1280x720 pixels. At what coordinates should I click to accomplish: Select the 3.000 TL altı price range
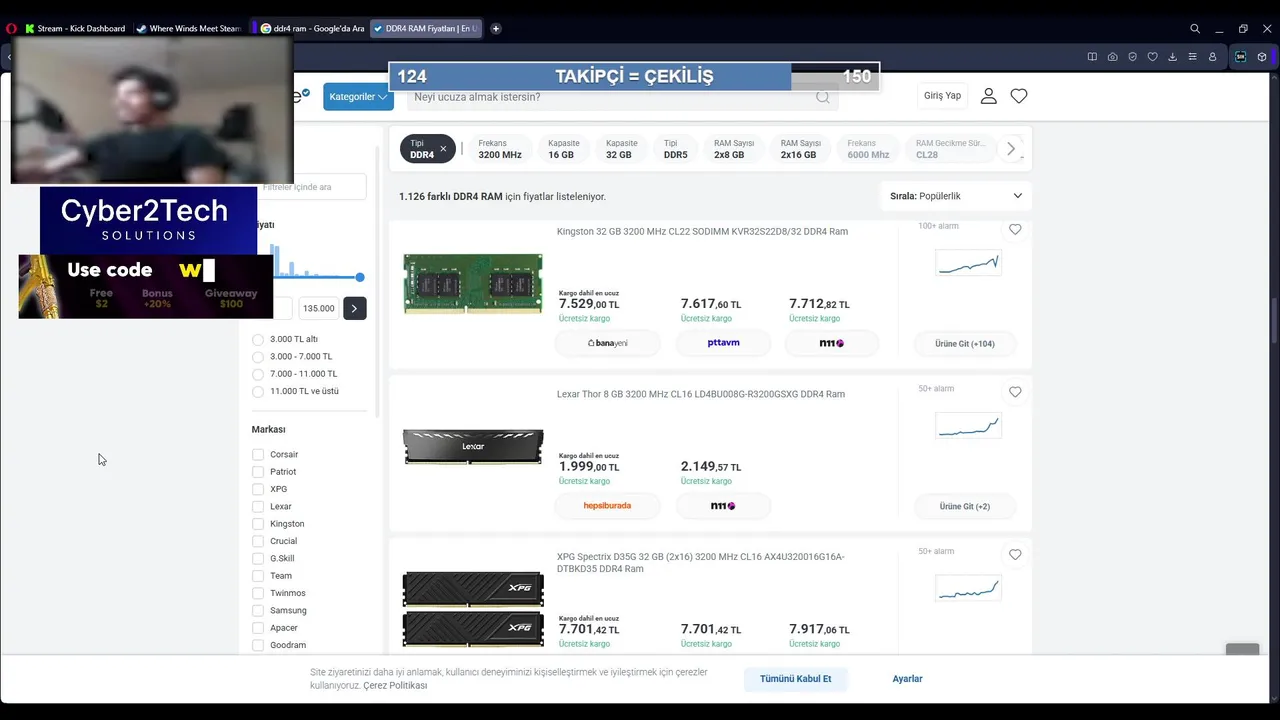click(x=258, y=339)
